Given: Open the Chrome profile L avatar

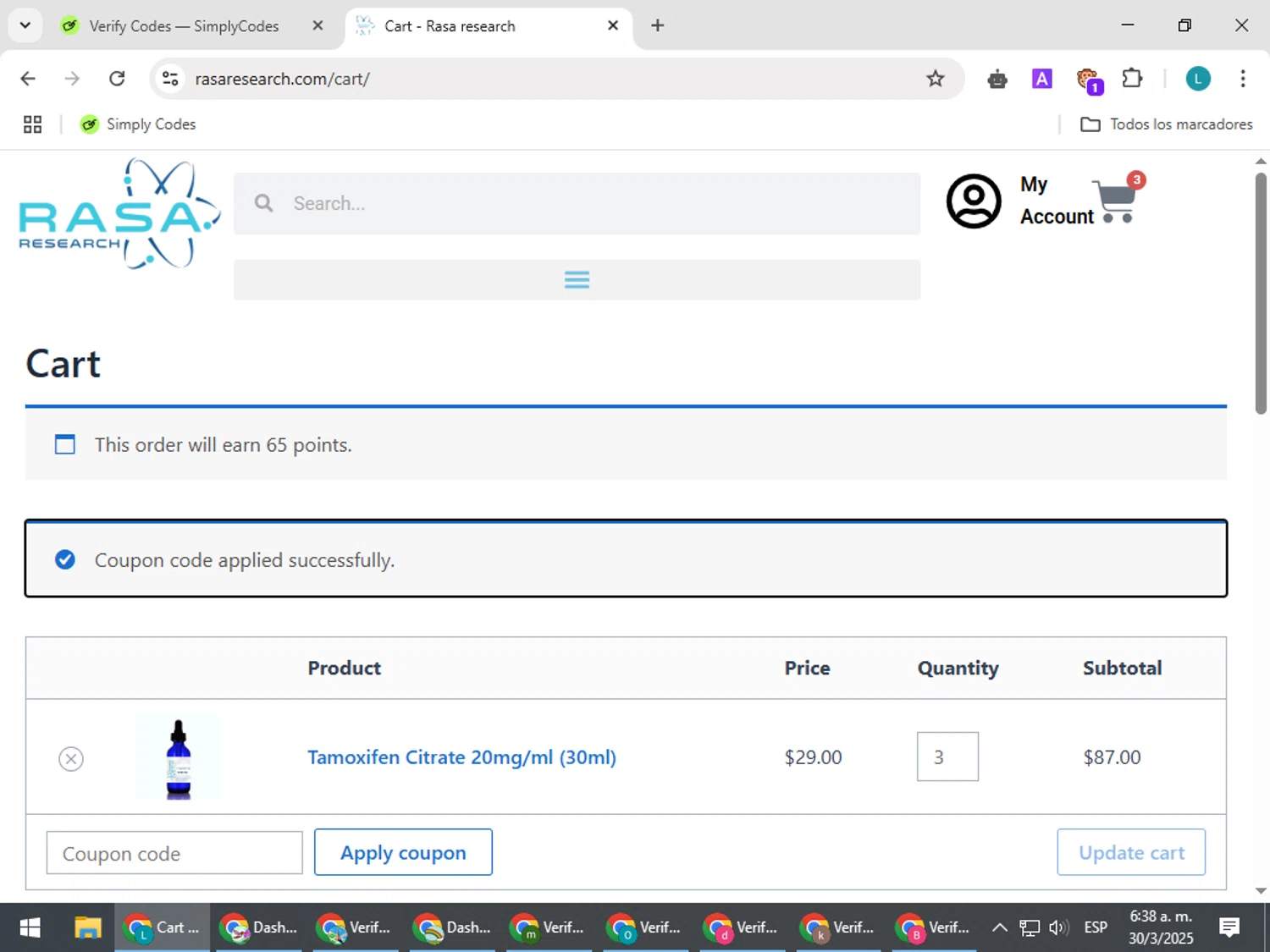Looking at the screenshot, I should point(1197,79).
